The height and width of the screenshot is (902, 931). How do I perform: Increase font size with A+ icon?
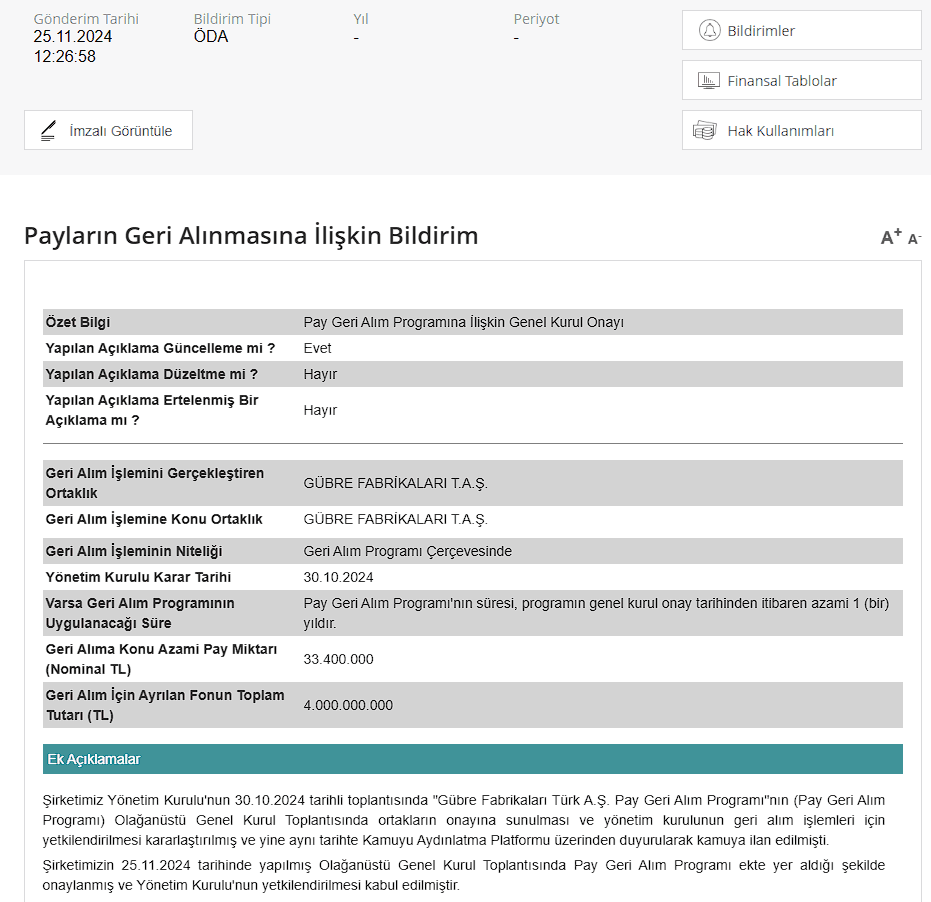tap(891, 236)
